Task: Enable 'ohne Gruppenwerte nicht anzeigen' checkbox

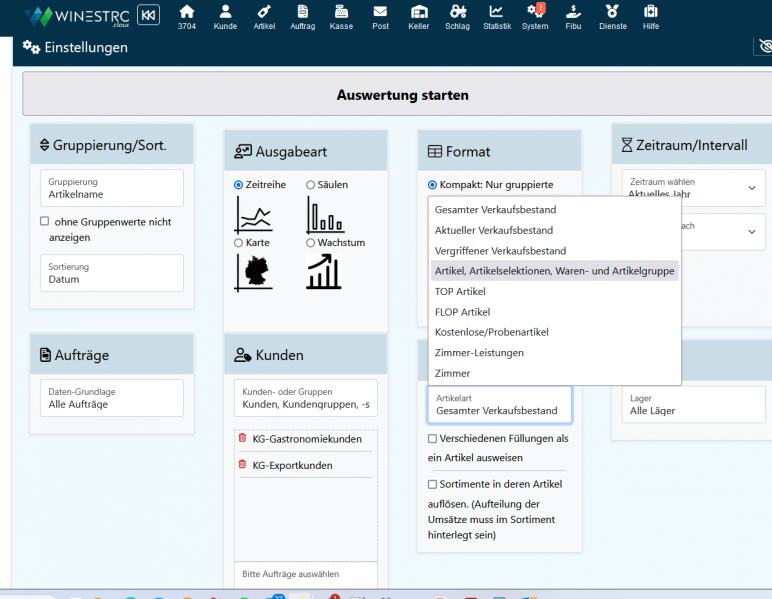Action: click(x=44, y=221)
